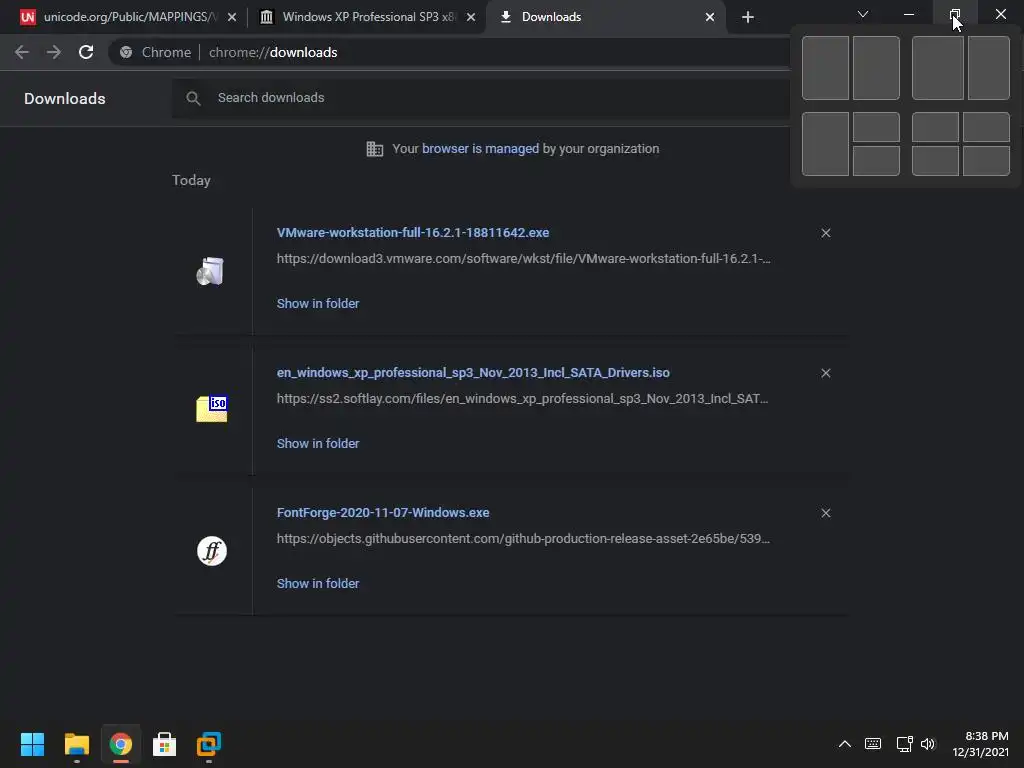Show FontForge installer in folder

[318, 584]
